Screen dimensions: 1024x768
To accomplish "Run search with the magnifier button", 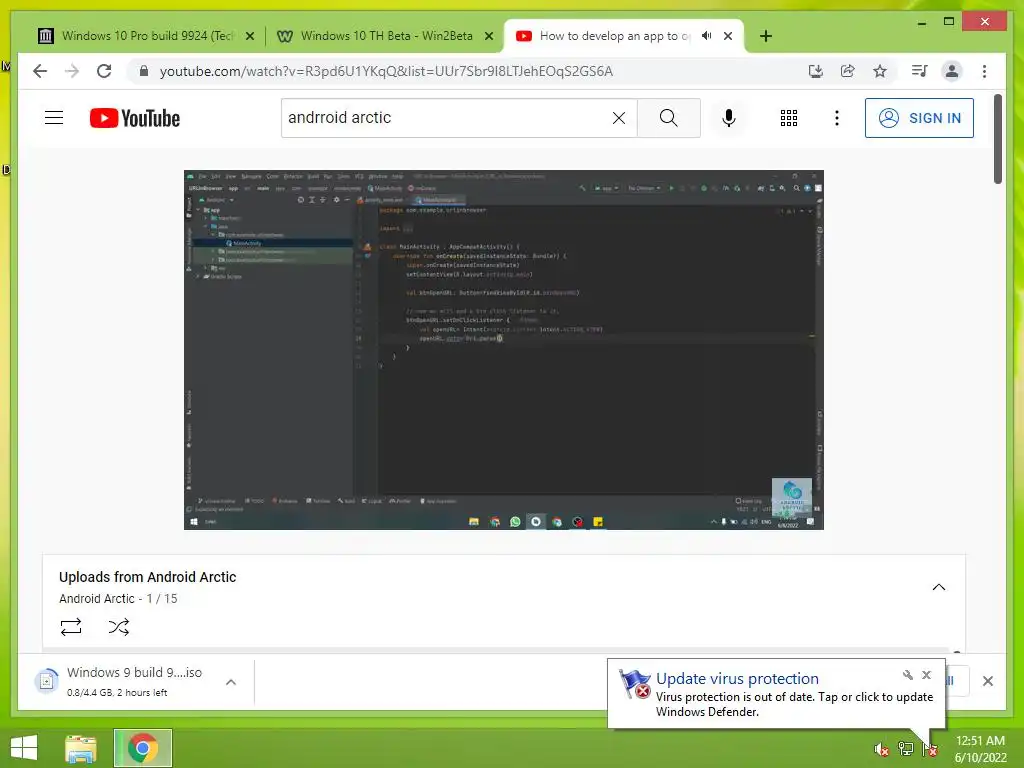I will tap(669, 118).
